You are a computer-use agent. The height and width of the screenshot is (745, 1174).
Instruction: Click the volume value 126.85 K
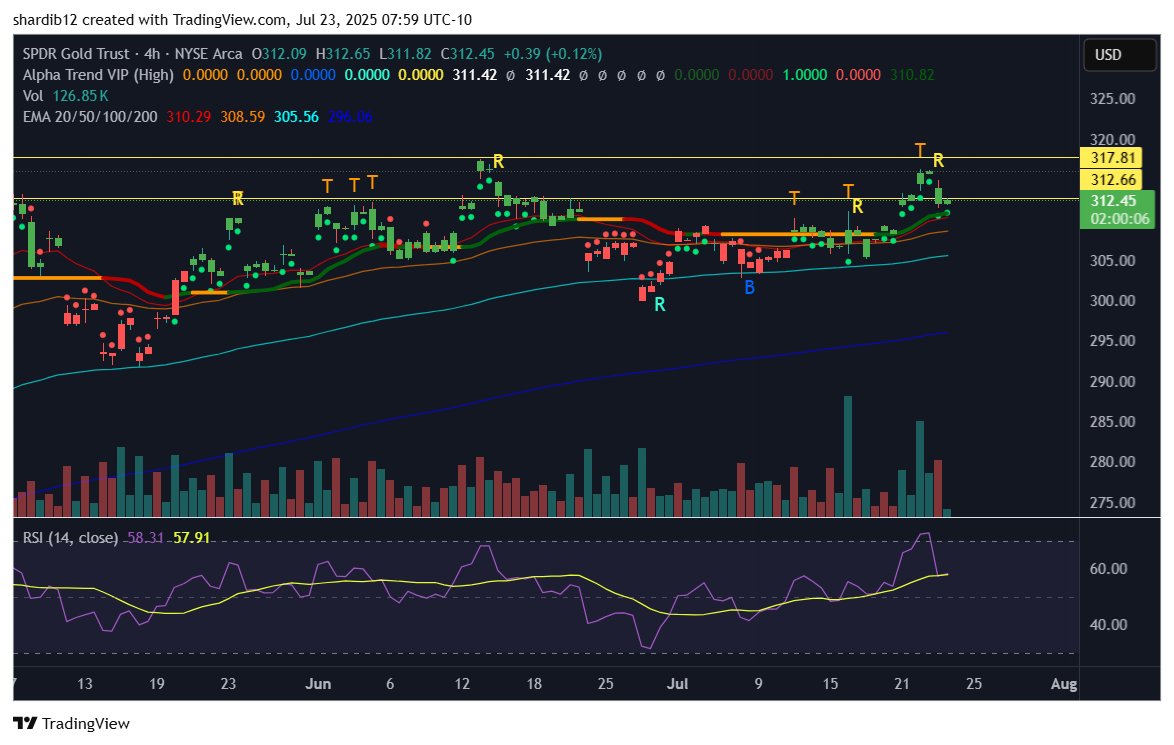[x=80, y=96]
